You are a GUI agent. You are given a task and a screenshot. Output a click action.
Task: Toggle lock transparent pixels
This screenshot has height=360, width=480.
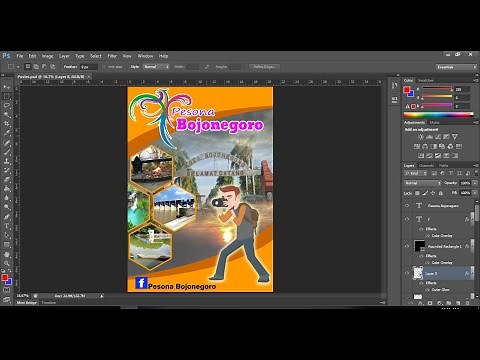tap(417, 193)
